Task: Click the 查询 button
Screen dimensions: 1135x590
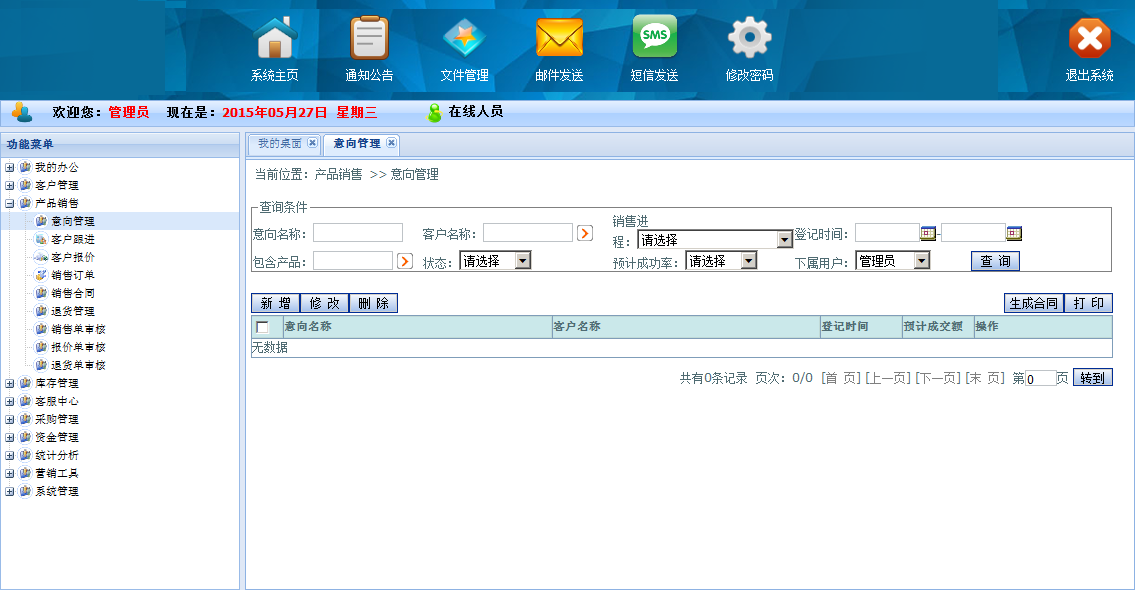Action: coord(995,261)
